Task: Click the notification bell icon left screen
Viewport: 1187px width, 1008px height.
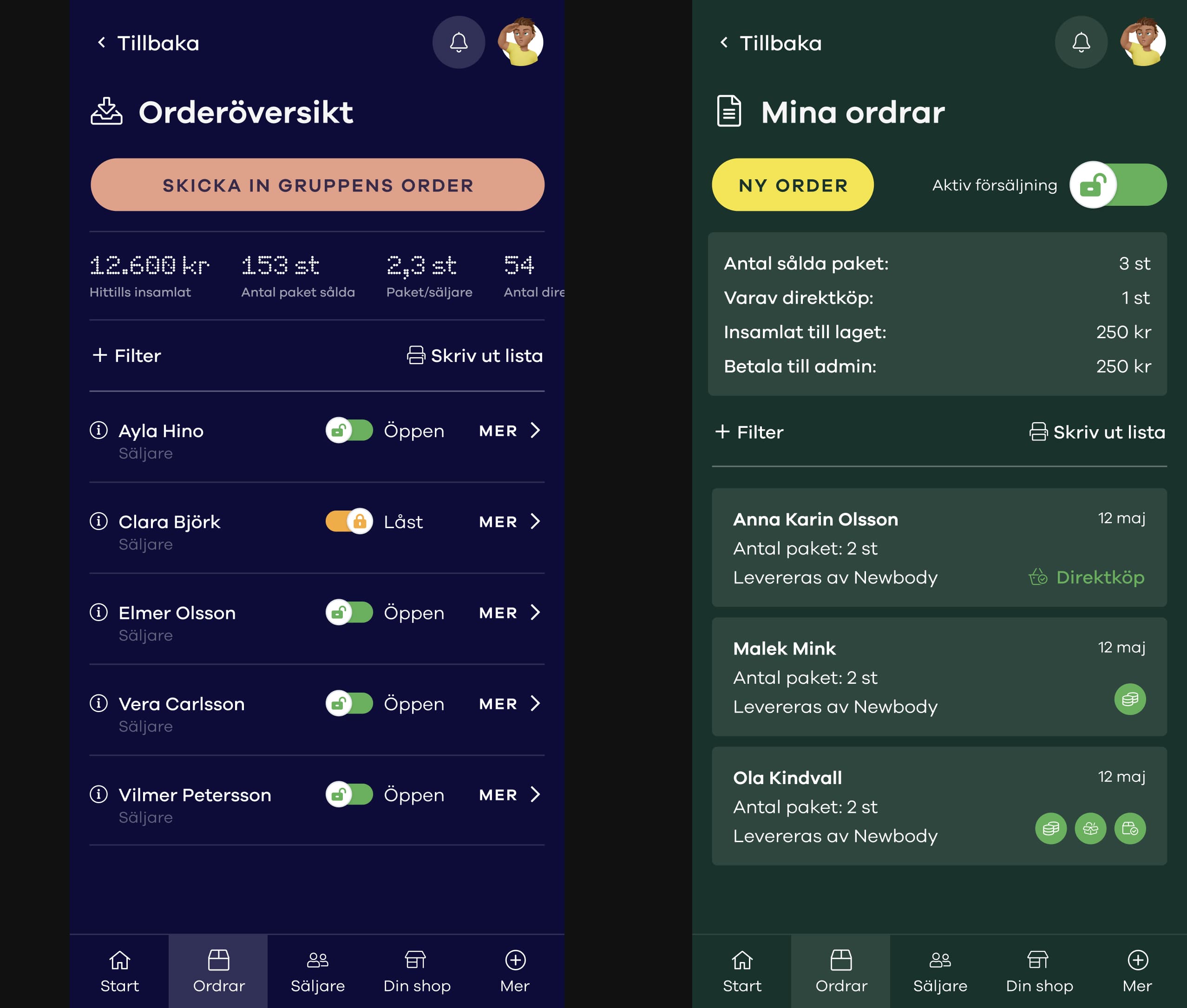Action: (x=458, y=42)
